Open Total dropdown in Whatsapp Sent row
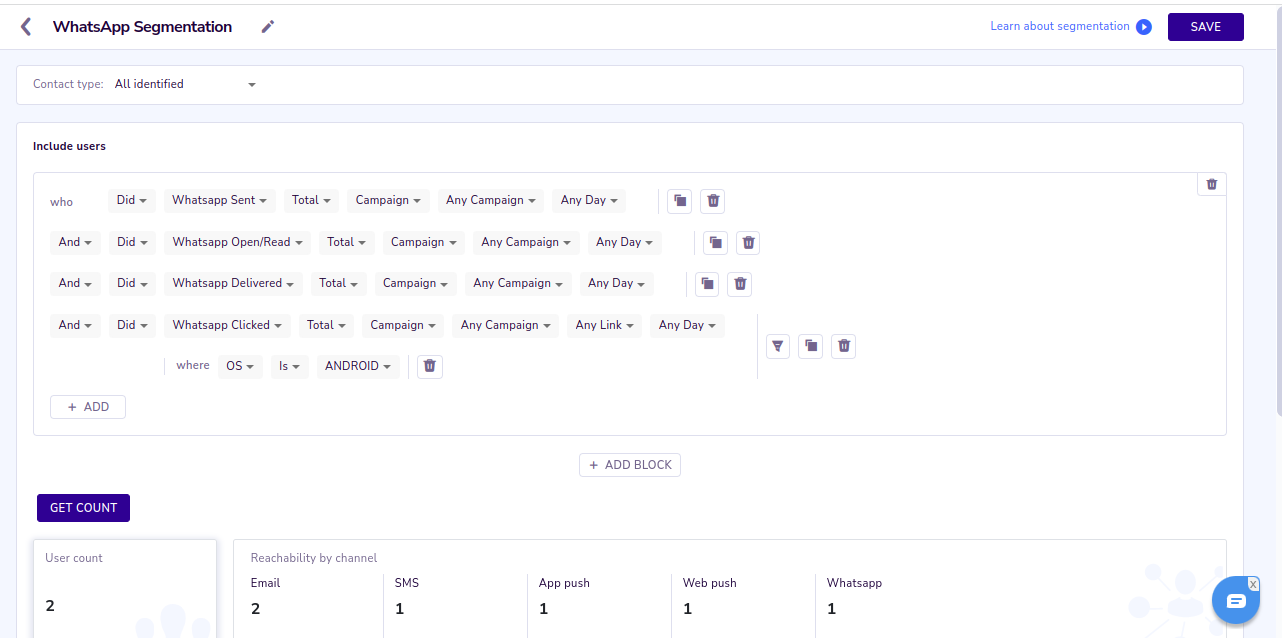 [x=312, y=201]
